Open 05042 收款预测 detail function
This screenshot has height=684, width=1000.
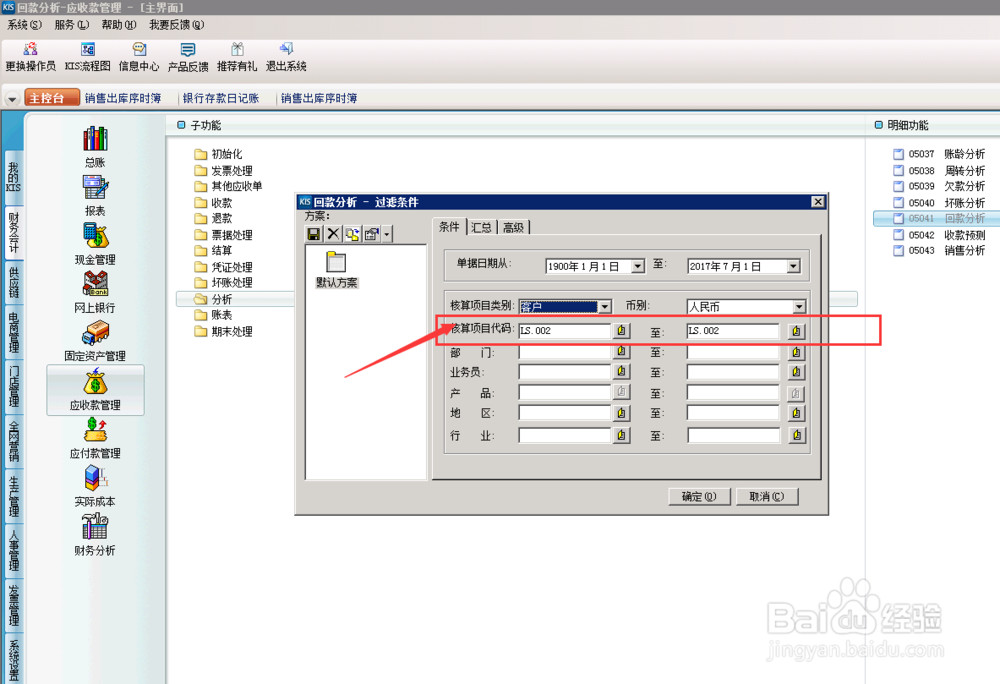coord(939,235)
